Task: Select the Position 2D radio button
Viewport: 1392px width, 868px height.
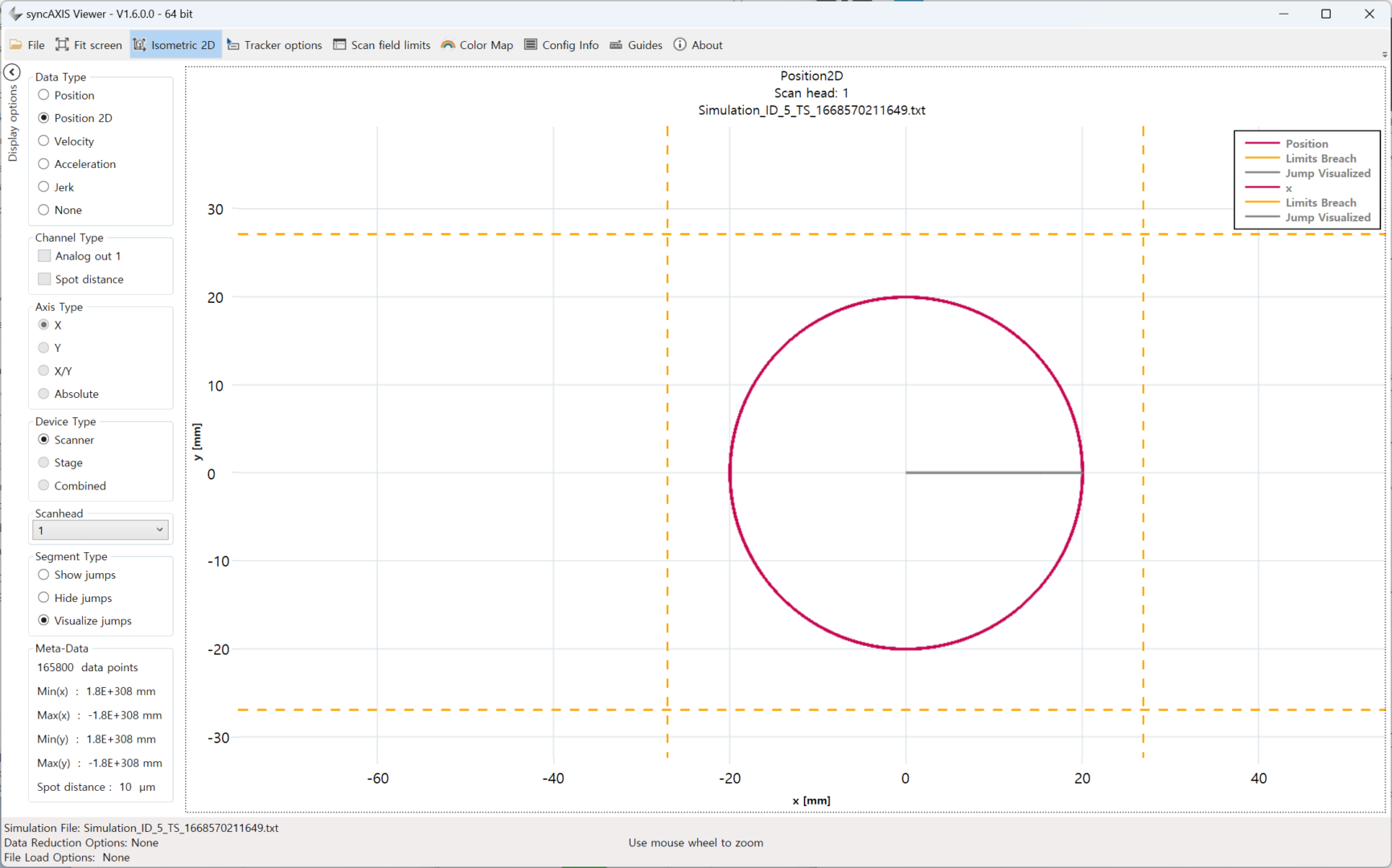Action: 43,118
